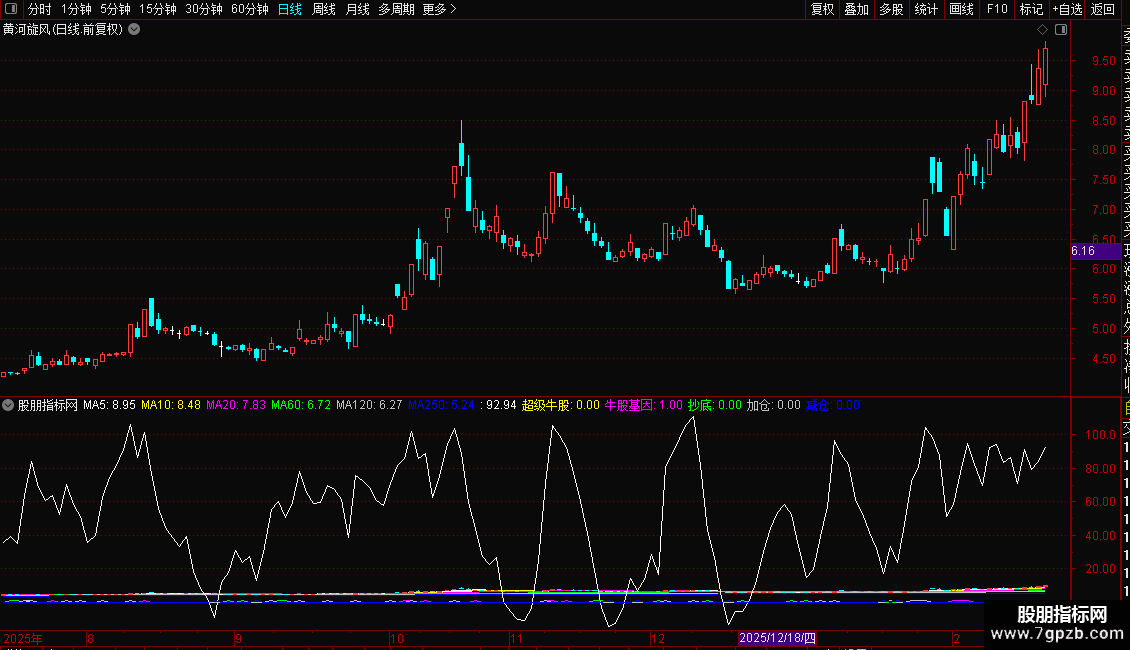Switch to 周线 weekly chart
1130x650 pixels.
point(324,9)
